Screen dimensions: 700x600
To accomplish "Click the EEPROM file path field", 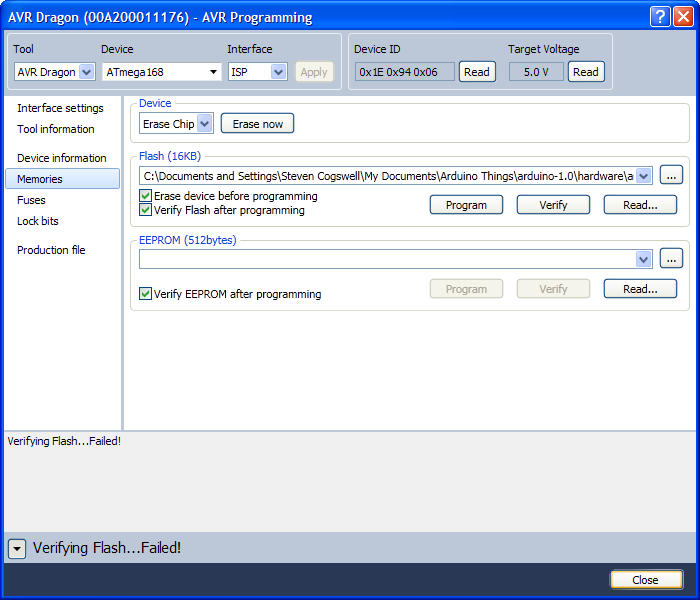I will coord(386,259).
